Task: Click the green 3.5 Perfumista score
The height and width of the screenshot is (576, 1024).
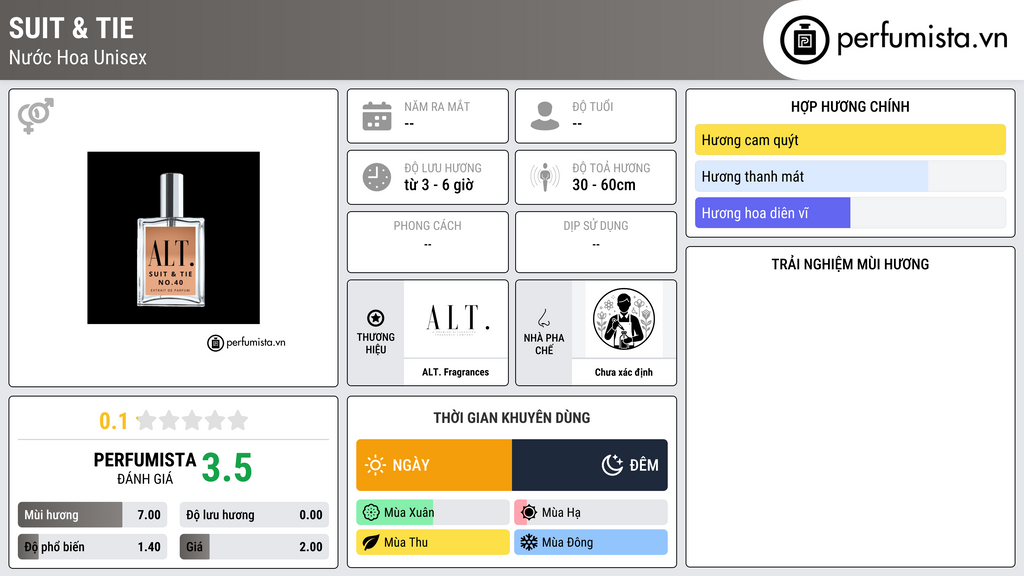Action: [x=227, y=468]
